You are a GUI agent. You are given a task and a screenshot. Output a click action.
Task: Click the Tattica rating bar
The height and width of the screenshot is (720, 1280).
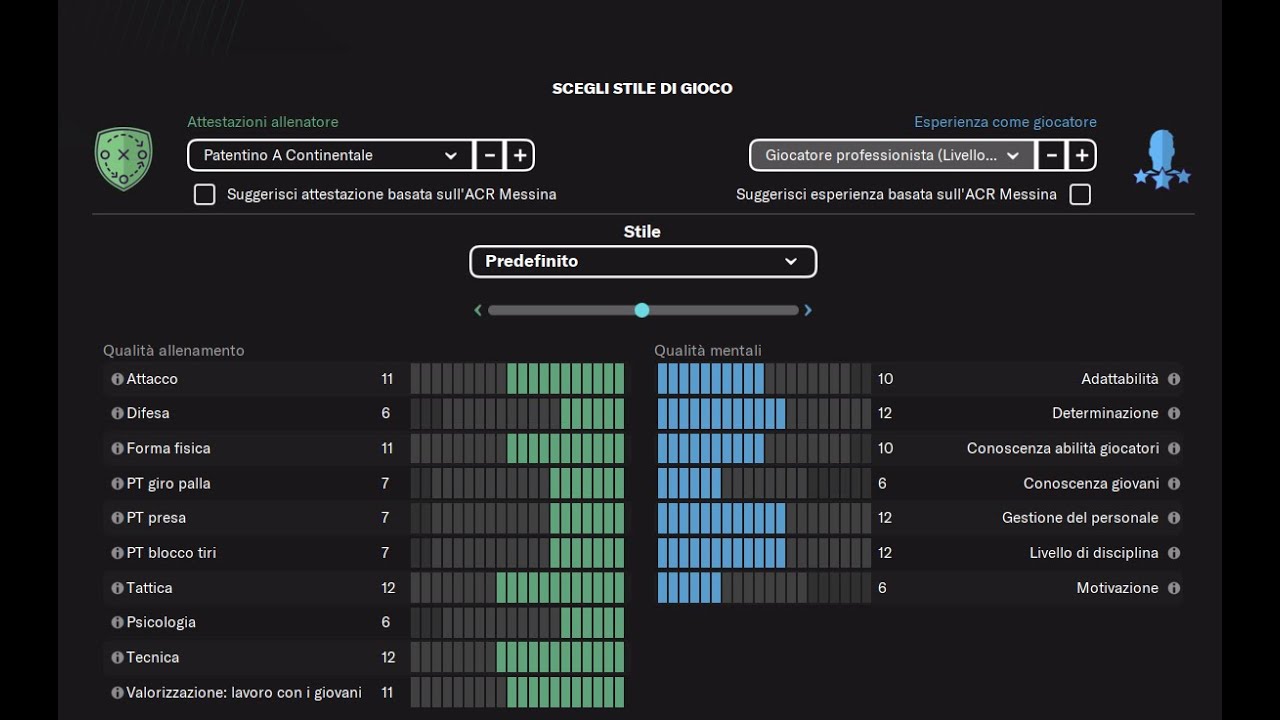point(517,588)
